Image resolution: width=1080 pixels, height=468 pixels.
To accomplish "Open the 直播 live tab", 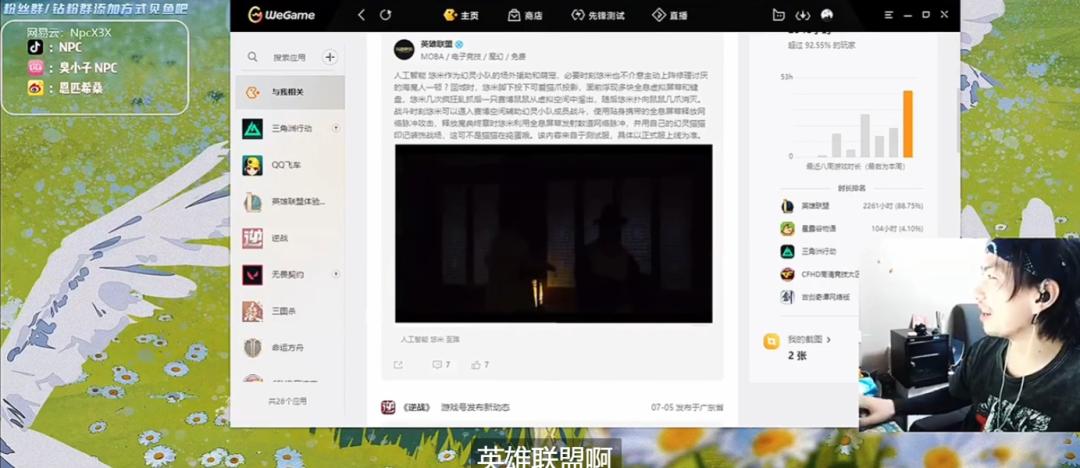I will pos(669,14).
